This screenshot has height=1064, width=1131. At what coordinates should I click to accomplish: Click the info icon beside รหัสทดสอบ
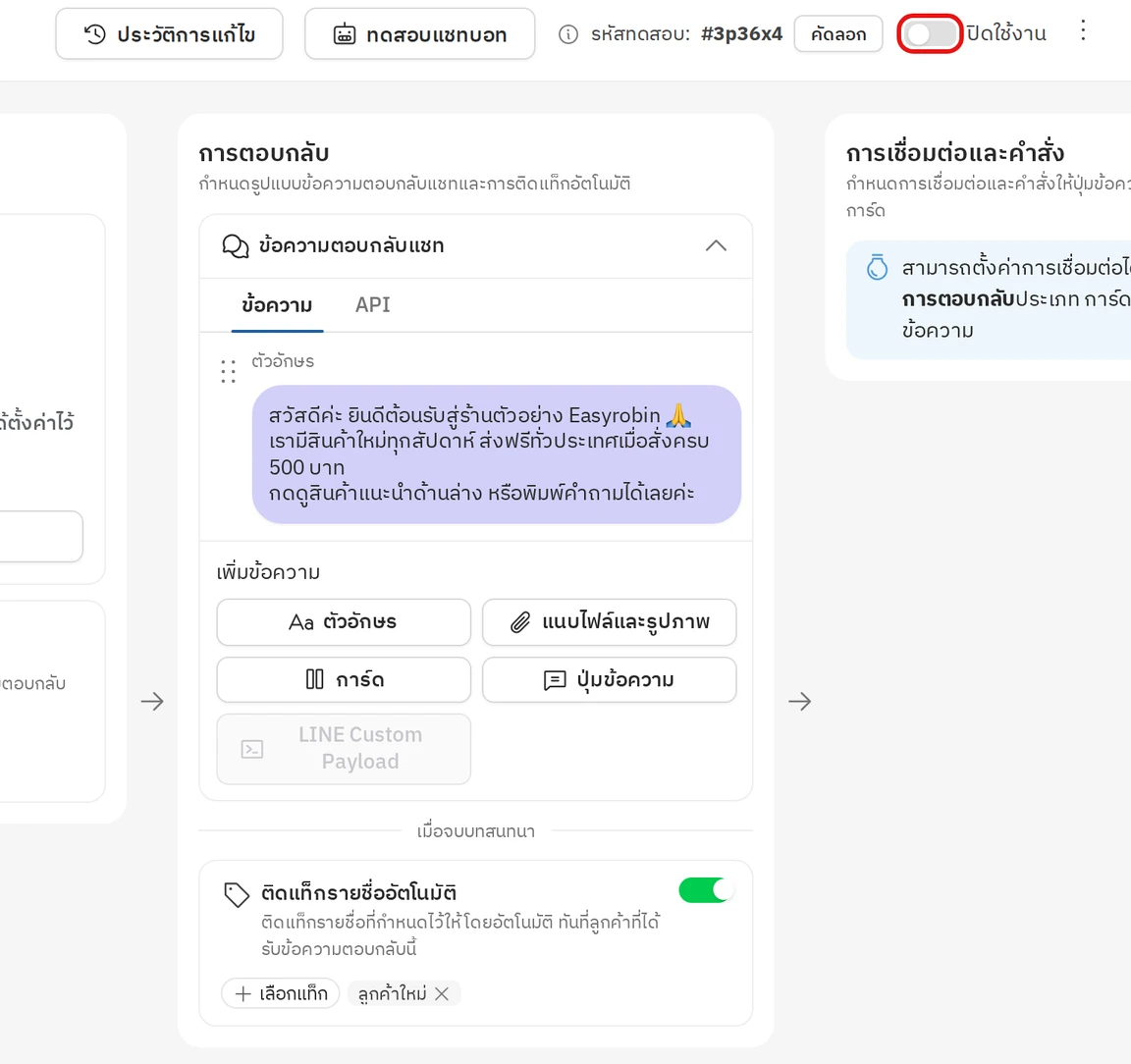568,34
